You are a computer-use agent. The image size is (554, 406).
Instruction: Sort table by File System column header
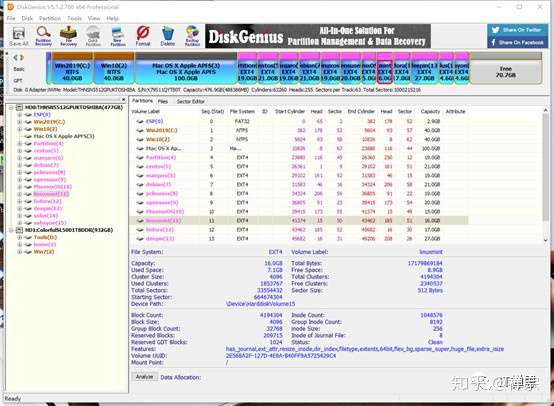pyautogui.click(x=242, y=111)
